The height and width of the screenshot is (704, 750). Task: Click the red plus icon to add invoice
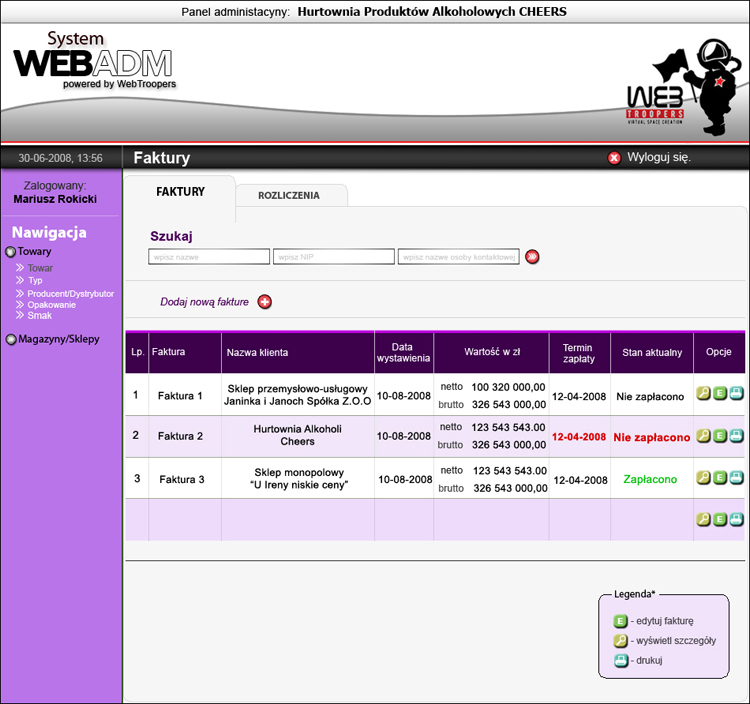265,302
